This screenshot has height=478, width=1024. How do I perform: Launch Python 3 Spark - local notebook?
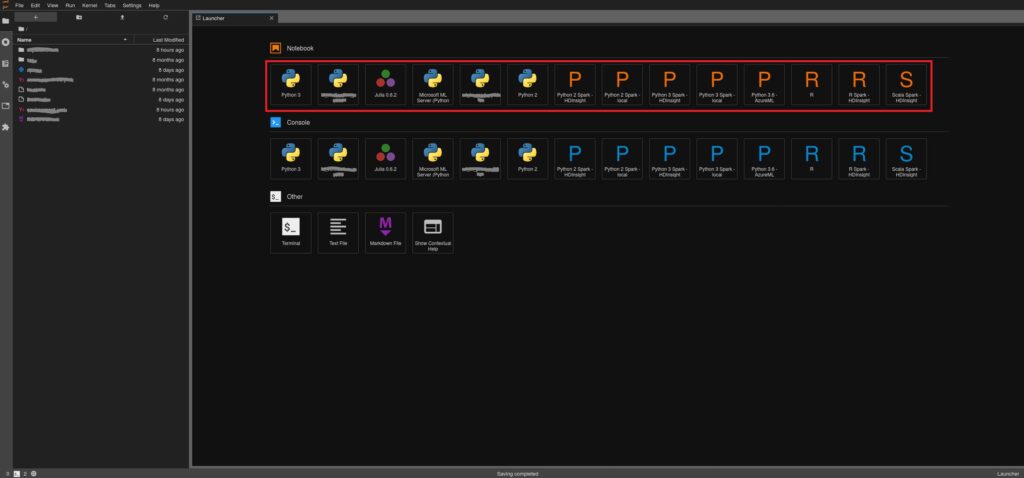coord(716,85)
